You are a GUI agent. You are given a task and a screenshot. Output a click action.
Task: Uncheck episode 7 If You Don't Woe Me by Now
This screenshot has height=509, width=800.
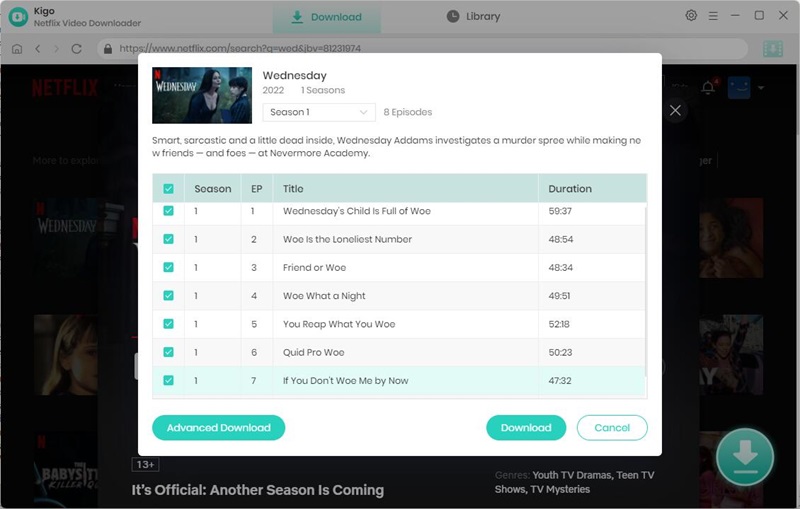pyautogui.click(x=168, y=380)
